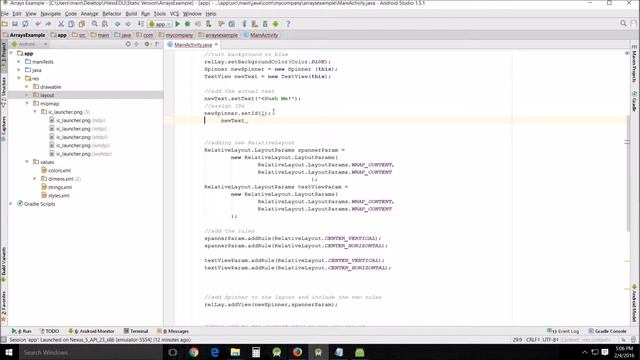Viewport: 640px width, 360px height.
Task: Click the Windows Start button
Action: [9, 352]
